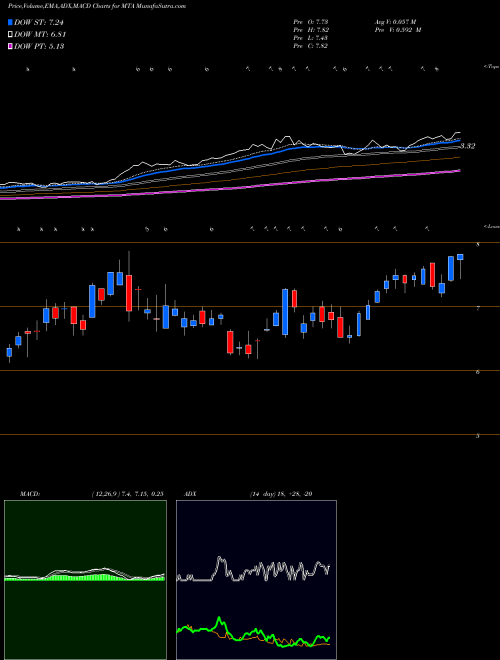The width and height of the screenshot is (500, 660).
Task: Click the white DOW MT legend swatch
Action: [x=10, y=34]
